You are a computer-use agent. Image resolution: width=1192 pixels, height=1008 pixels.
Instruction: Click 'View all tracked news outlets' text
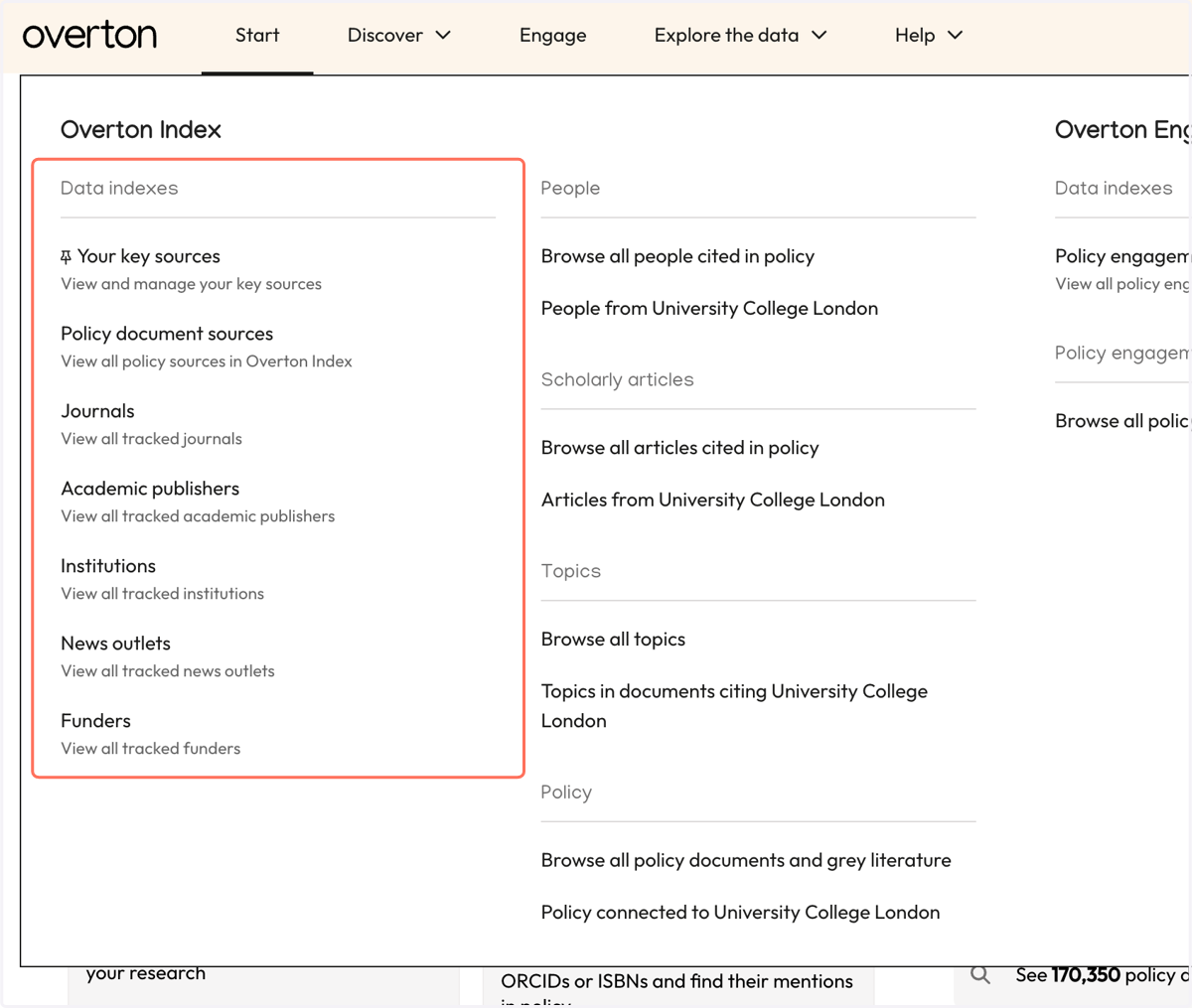pos(168,671)
